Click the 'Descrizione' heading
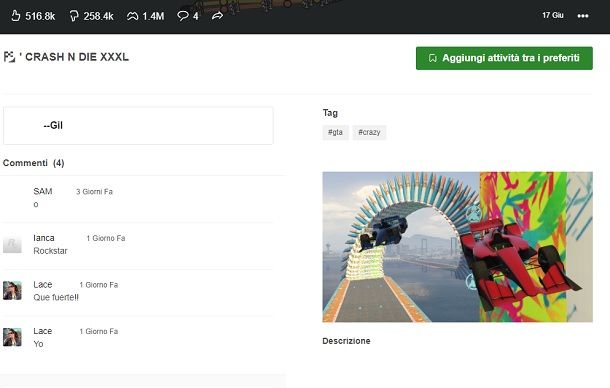This screenshot has height=388, width=610. (346, 341)
